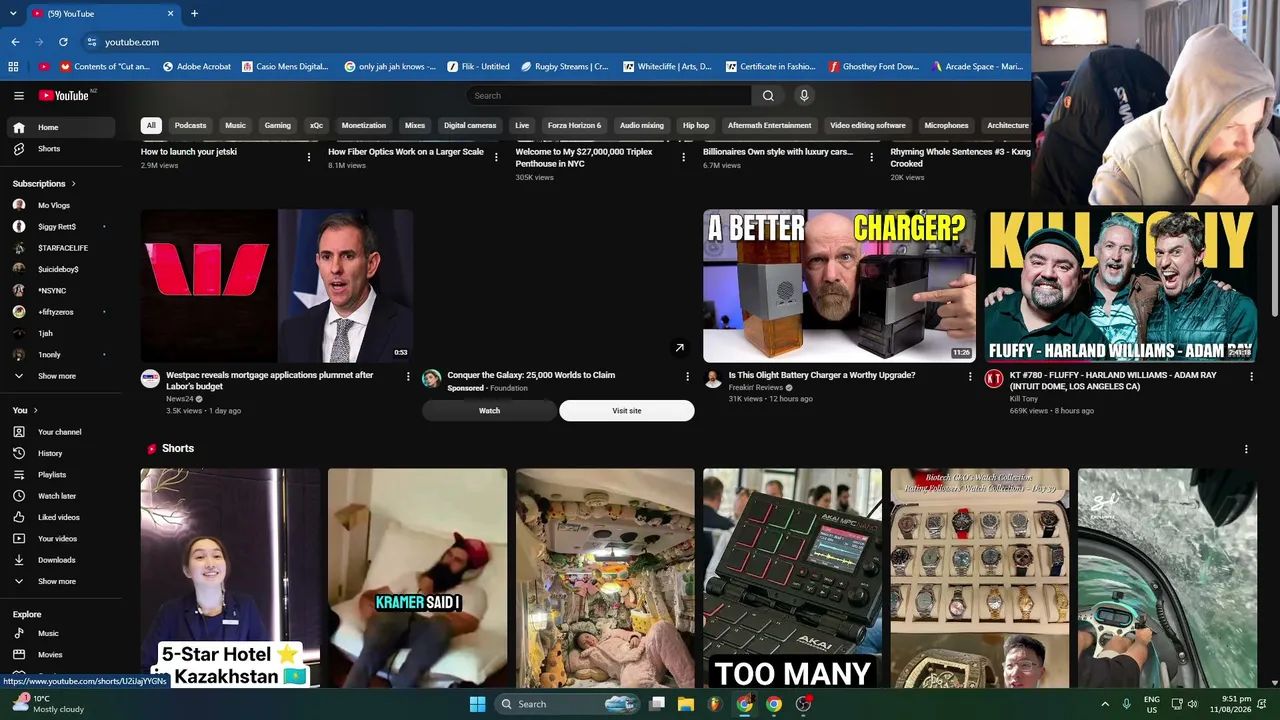Select the Podcasts filter chip
1280x720 pixels.
[x=190, y=125]
